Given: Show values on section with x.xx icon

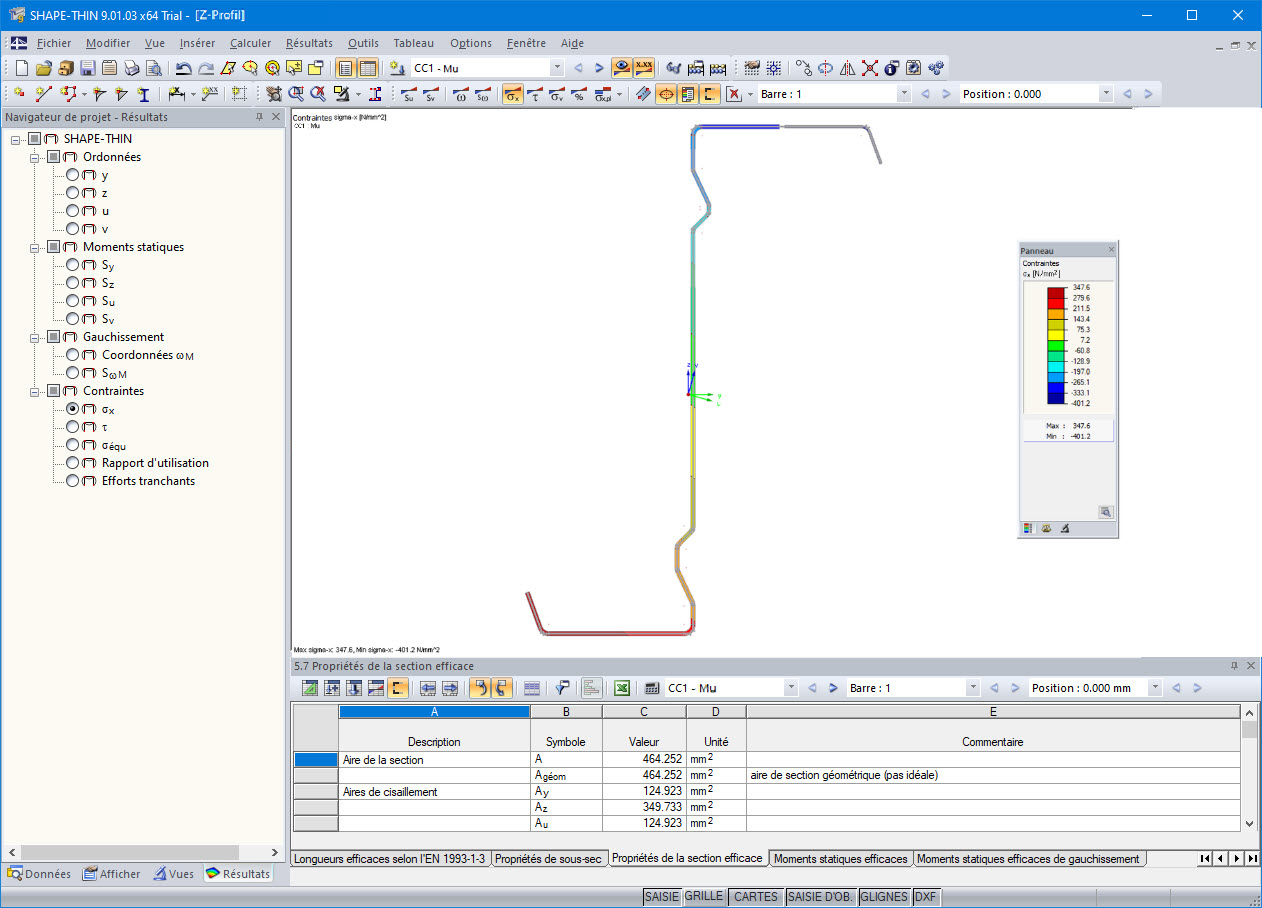Looking at the screenshot, I should [644, 68].
